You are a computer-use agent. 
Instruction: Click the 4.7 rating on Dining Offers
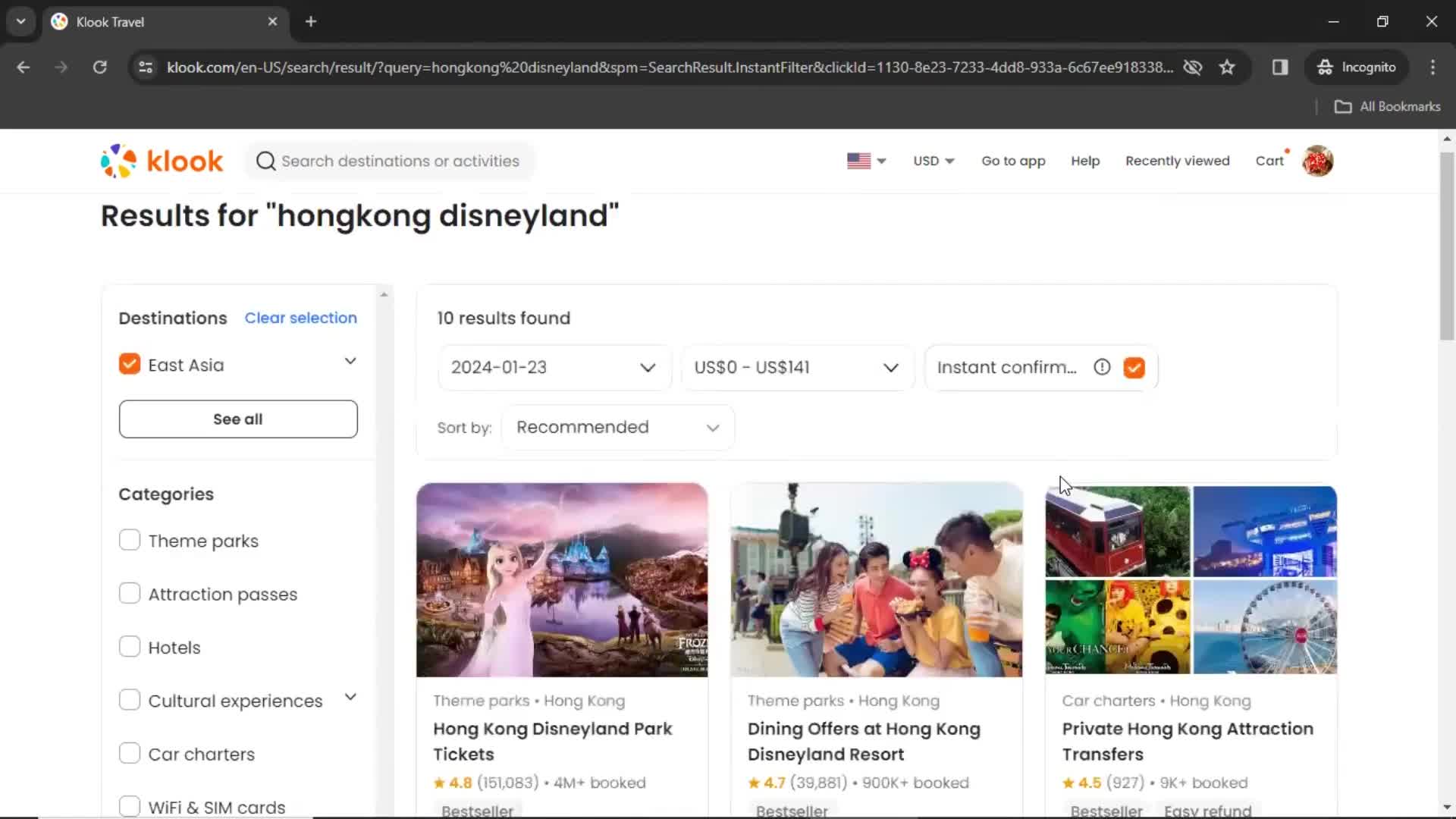pos(767,783)
